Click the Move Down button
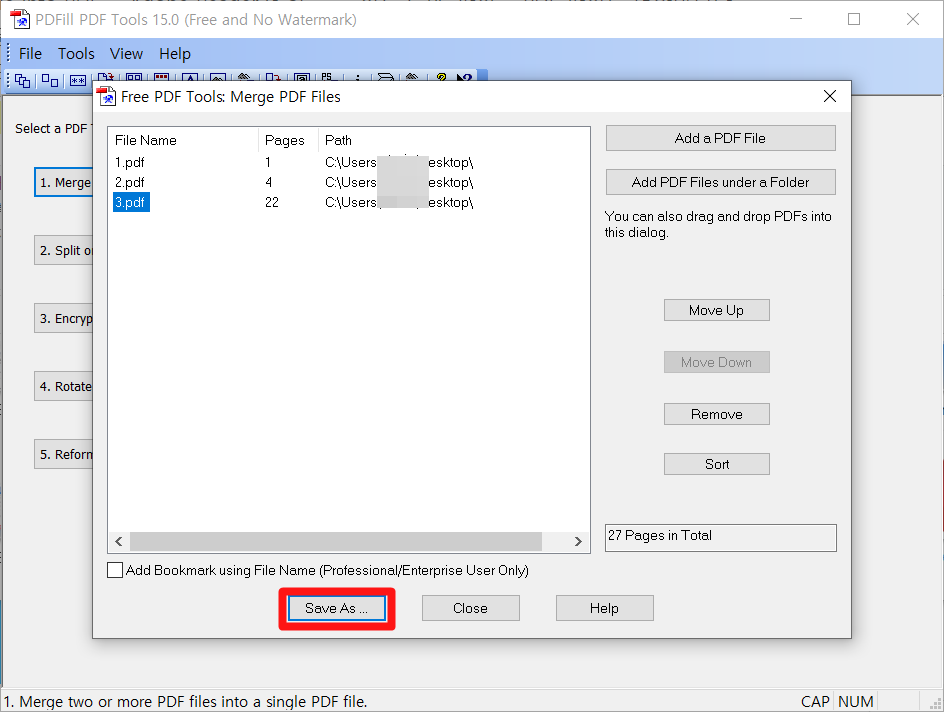944x712 pixels. coord(716,362)
